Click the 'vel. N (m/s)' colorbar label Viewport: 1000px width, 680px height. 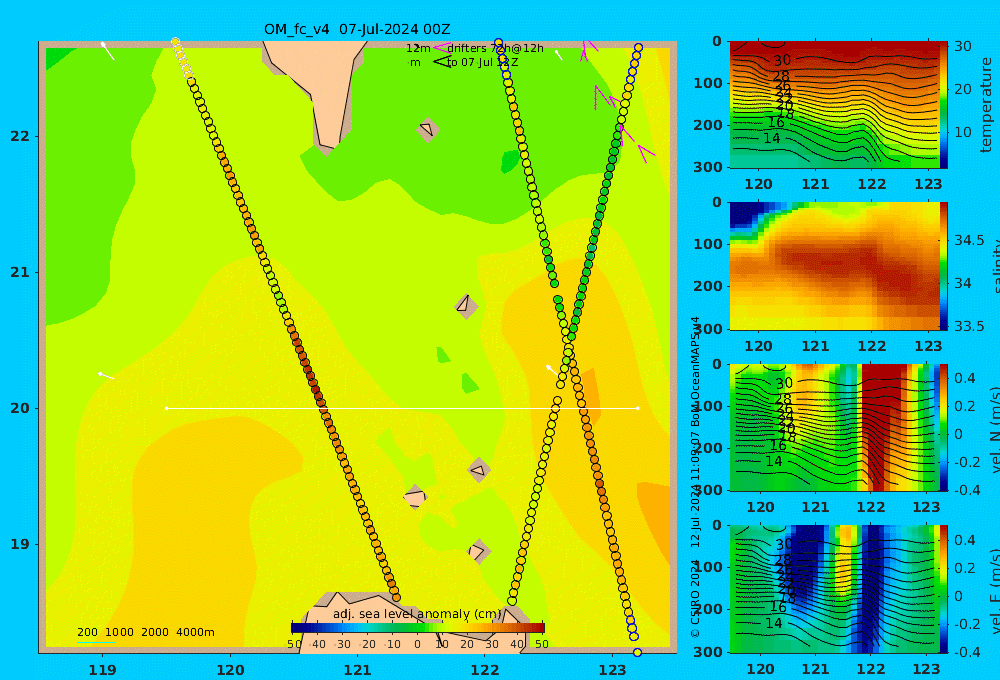click(995, 430)
